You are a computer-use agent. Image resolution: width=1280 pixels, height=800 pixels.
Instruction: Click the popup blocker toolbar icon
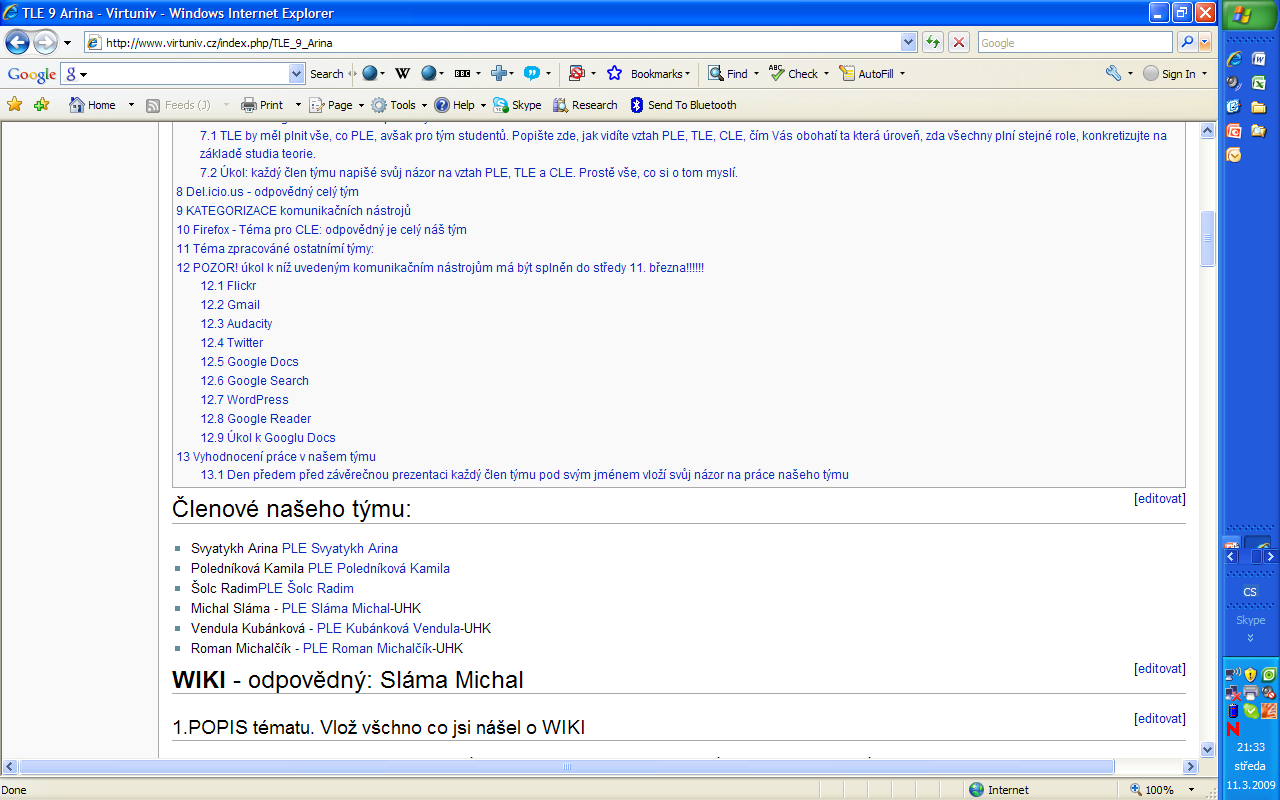coord(576,74)
